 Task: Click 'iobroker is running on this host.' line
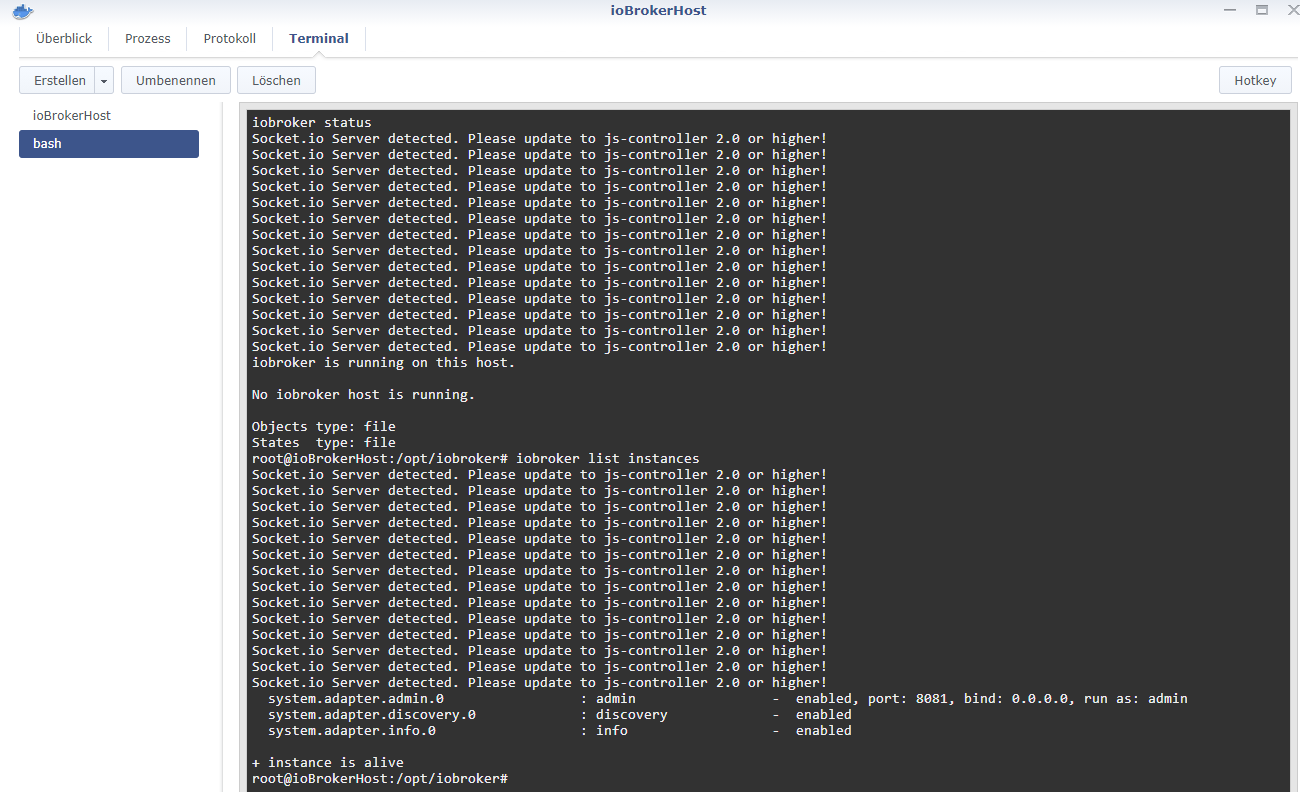click(383, 363)
